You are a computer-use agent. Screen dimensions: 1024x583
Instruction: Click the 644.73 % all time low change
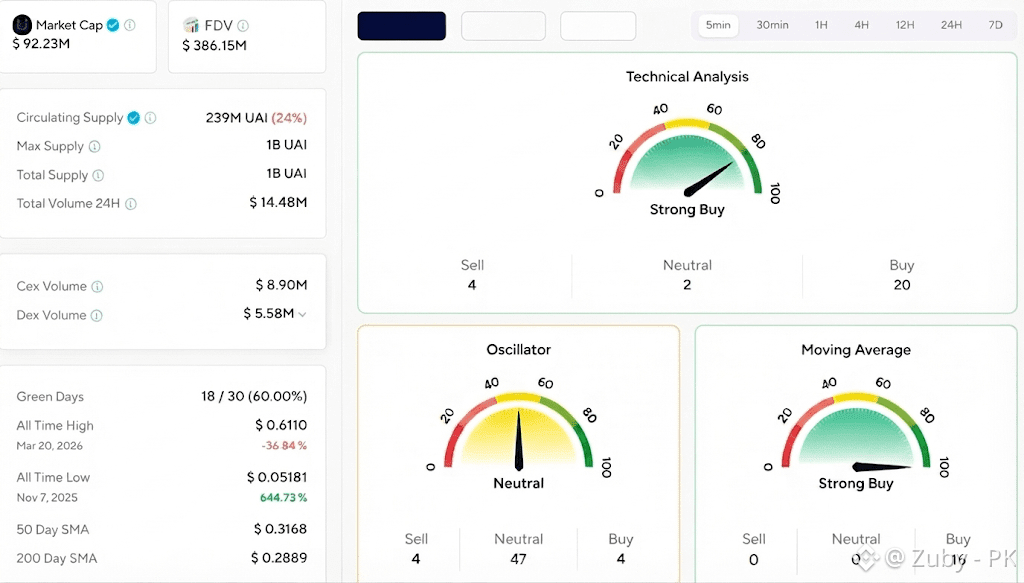(283, 497)
